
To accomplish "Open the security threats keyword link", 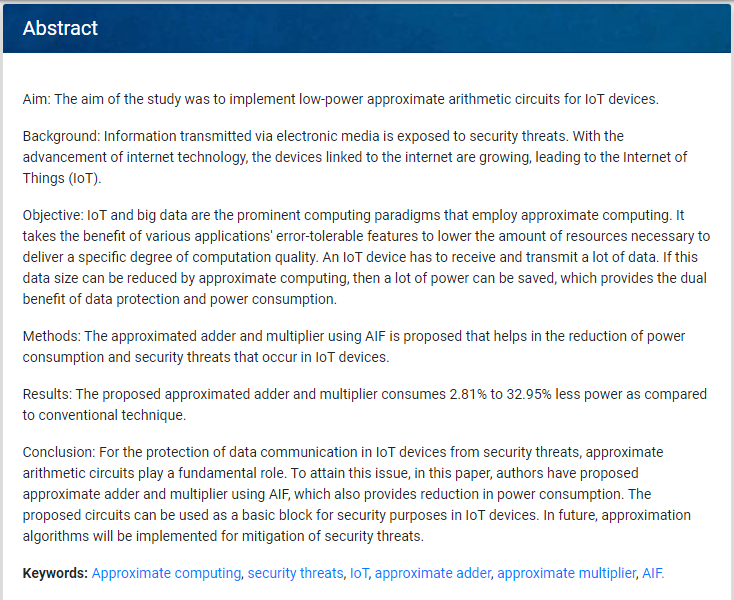I will 295,573.
